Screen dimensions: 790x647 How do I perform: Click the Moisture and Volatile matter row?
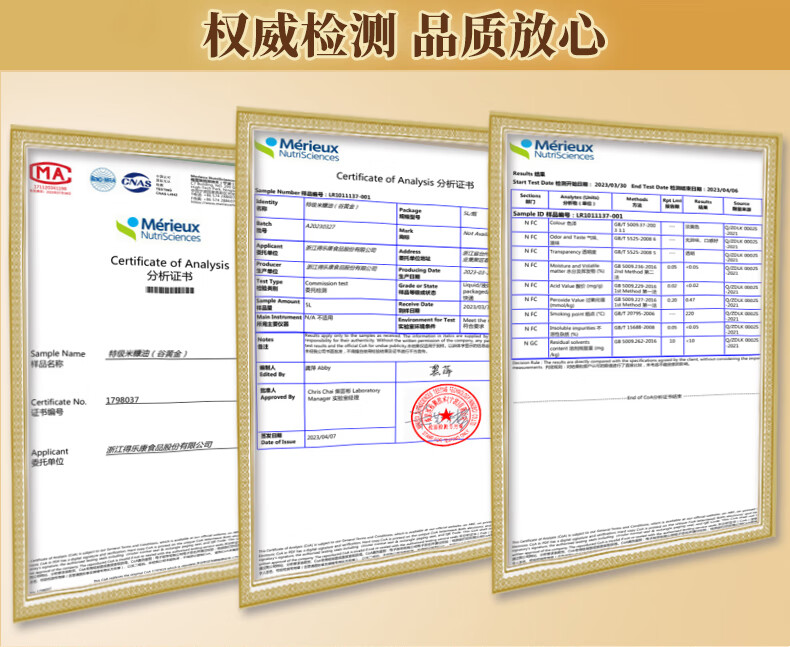[x=636, y=271]
